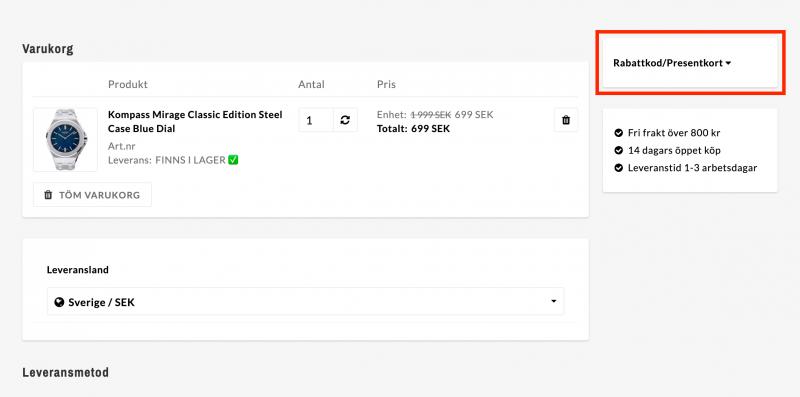The image size is (800, 397).
Task: Click the quantity input field showing 1
Action: point(316,120)
